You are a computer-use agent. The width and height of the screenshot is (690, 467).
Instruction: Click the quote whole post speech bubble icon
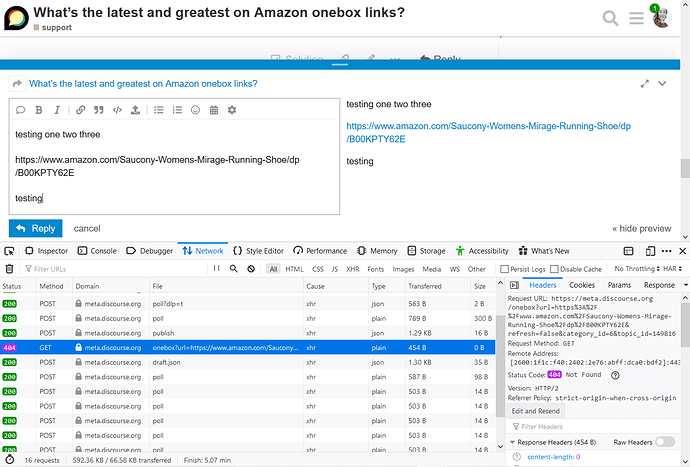(20, 110)
